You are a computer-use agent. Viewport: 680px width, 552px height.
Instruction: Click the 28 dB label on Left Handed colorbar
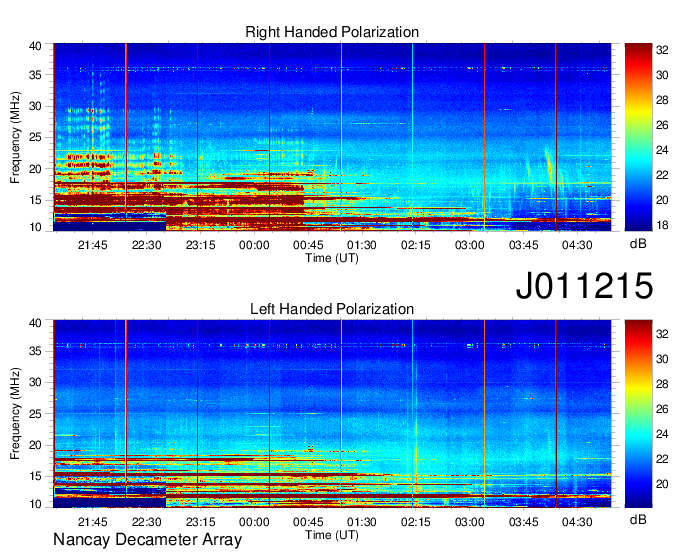point(662,384)
